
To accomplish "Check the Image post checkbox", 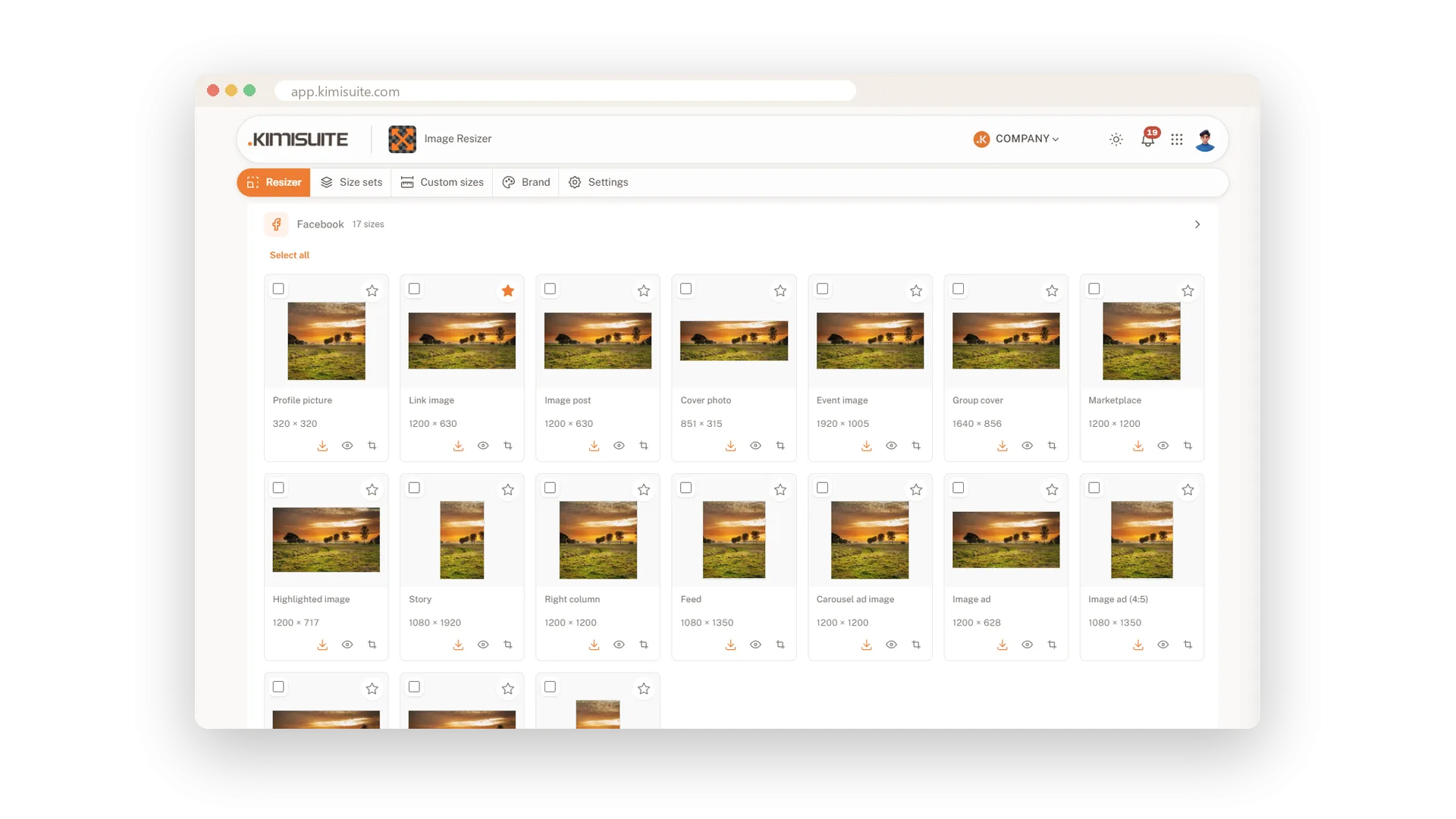I will 550,289.
